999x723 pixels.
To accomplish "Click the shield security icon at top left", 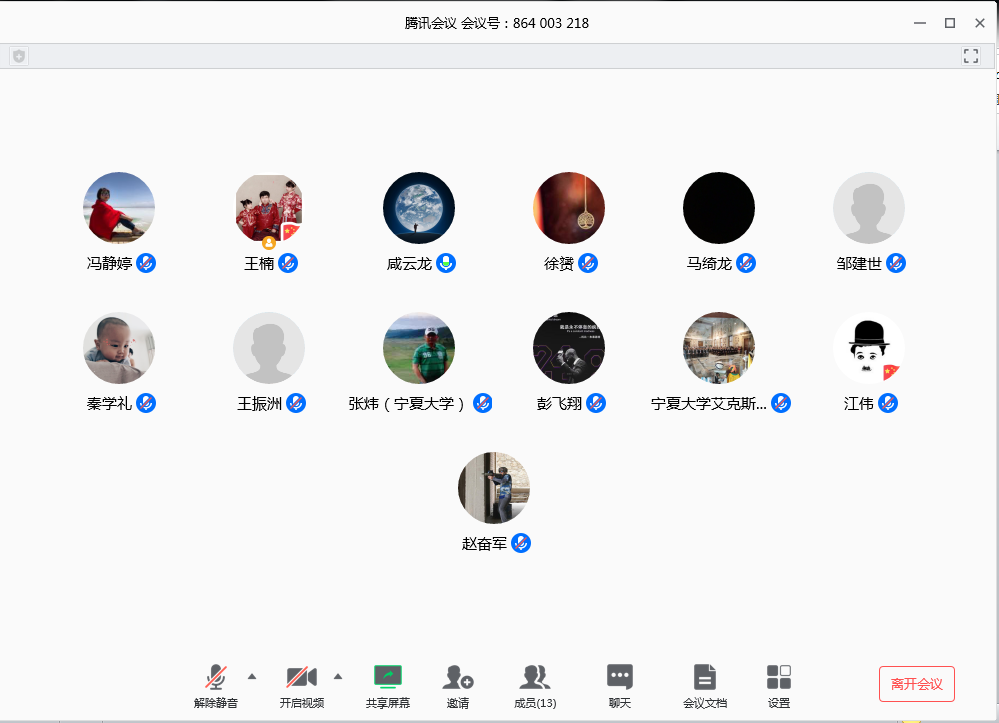I will pos(19,56).
